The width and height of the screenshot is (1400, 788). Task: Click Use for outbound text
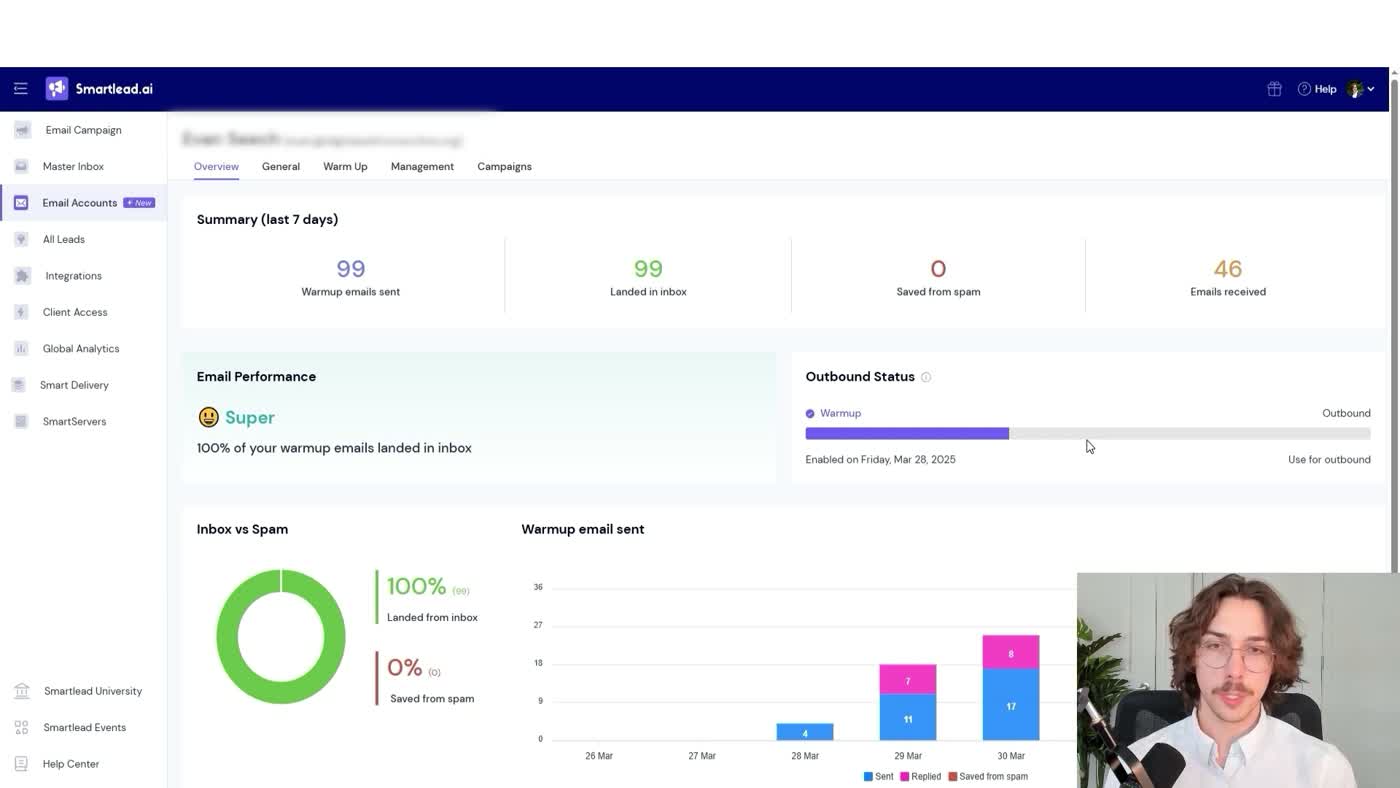pos(1329,459)
